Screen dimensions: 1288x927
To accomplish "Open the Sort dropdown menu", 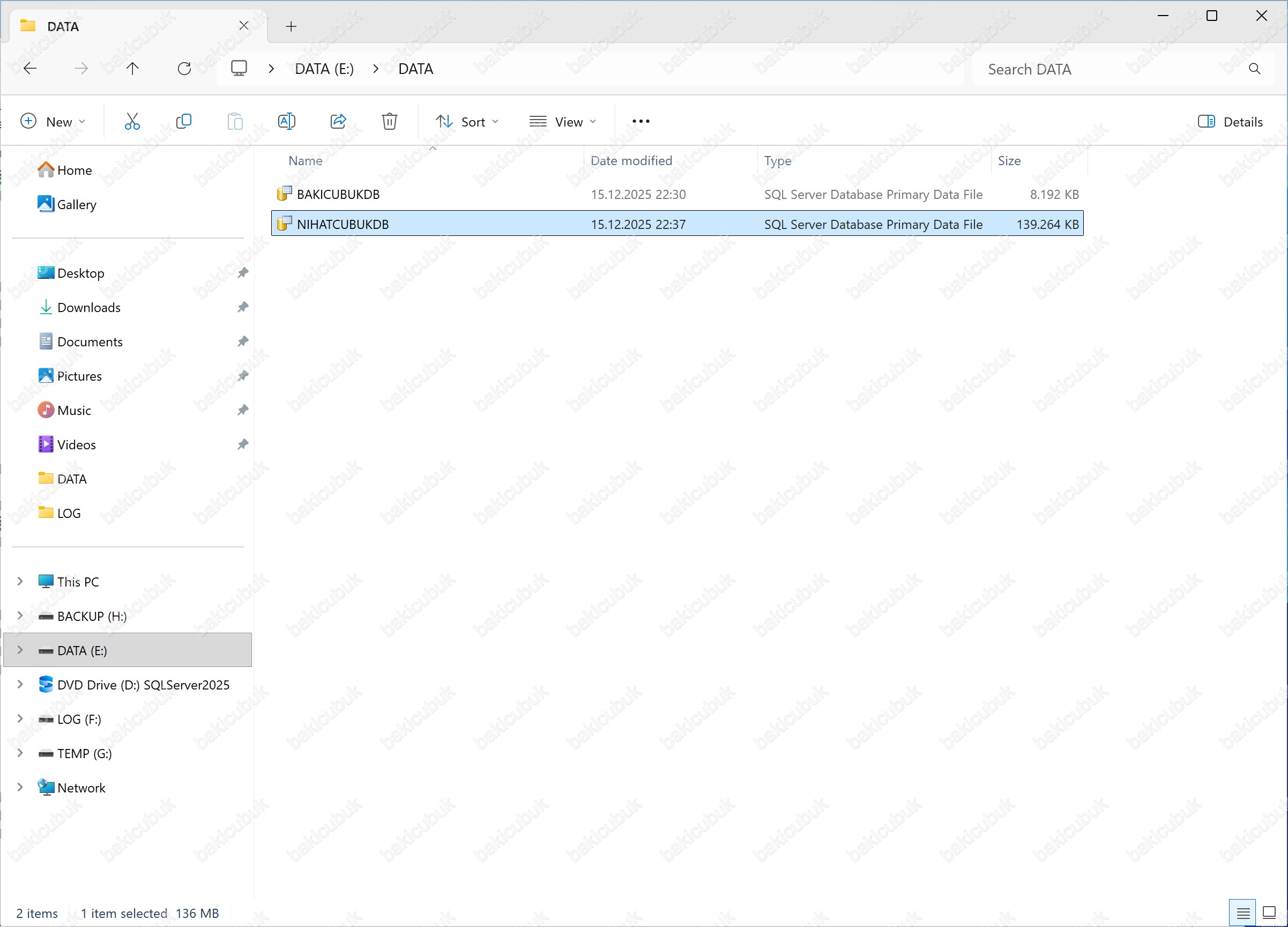I will (467, 122).
